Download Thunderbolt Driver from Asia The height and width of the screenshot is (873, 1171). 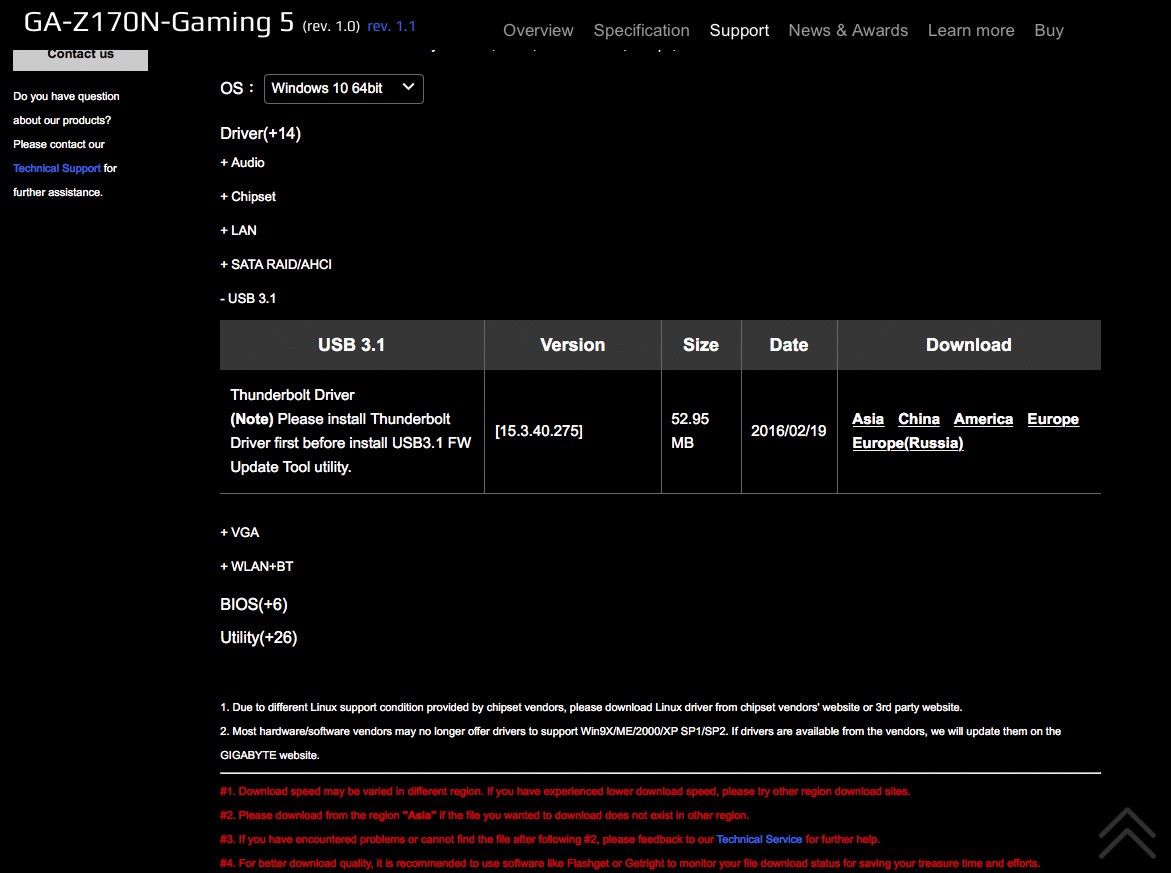pyautogui.click(x=868, y=420)
